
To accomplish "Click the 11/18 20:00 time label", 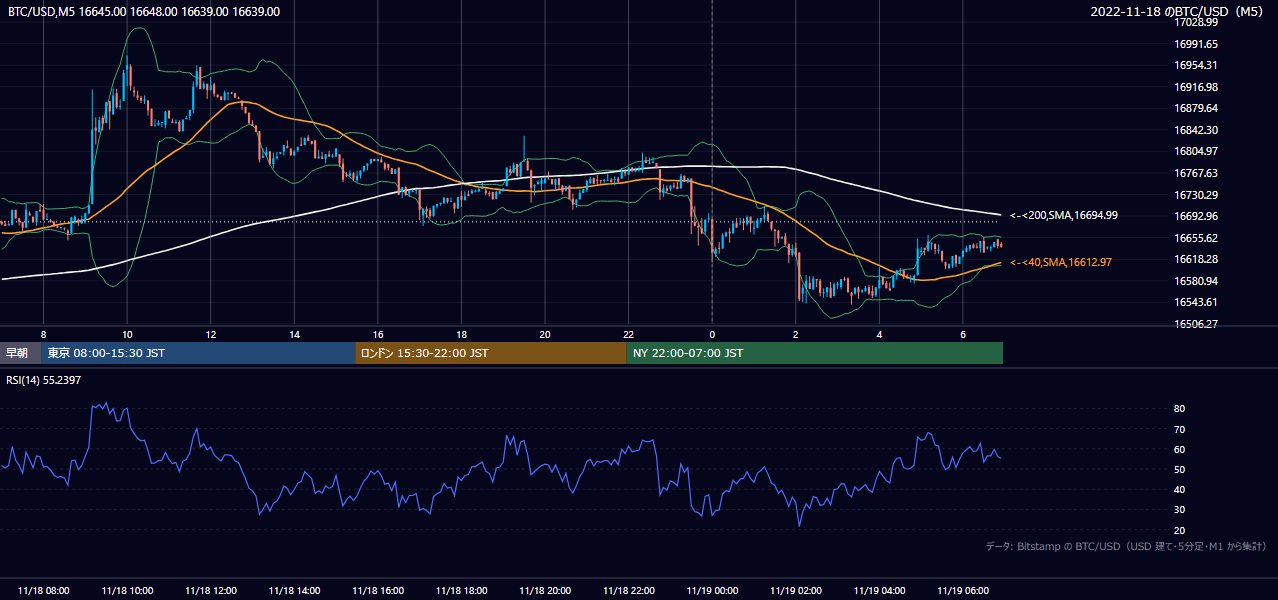I will (545, 591).
